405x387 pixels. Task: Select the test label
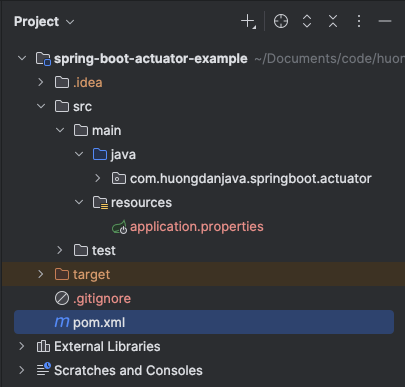tap(104, 251)
